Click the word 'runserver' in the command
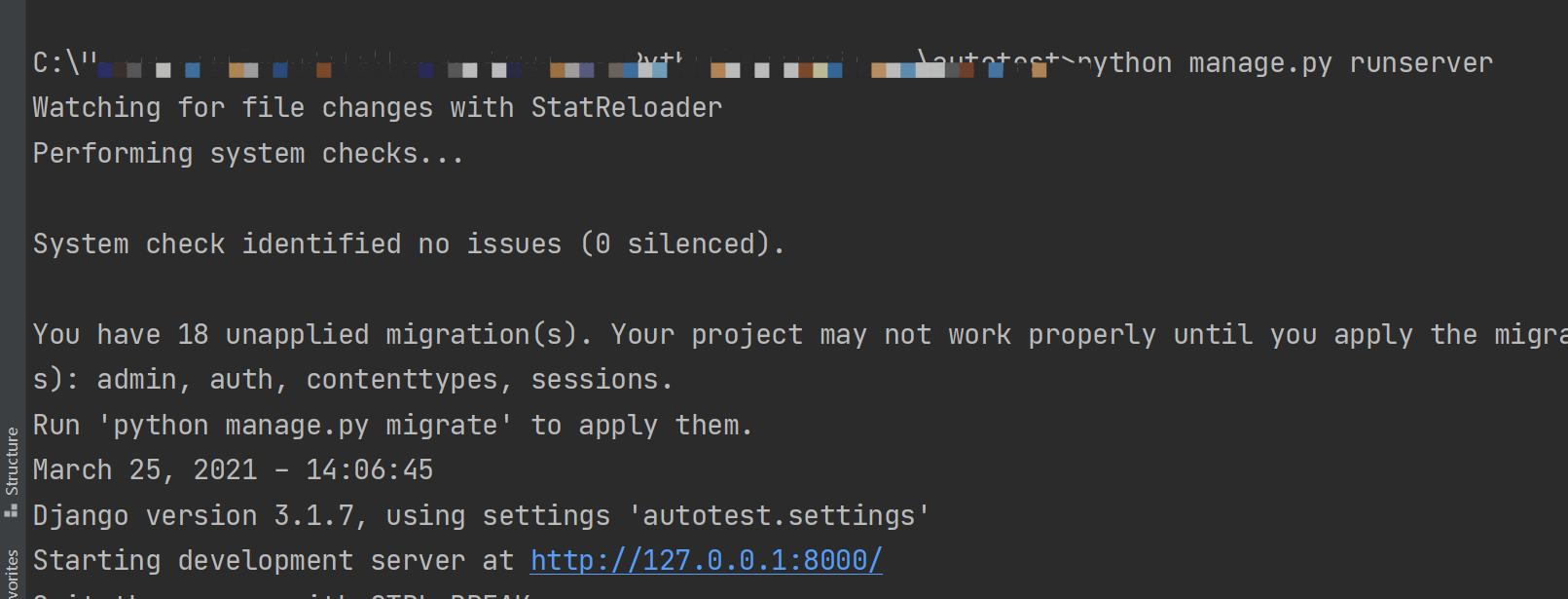 click(1421, 63)
